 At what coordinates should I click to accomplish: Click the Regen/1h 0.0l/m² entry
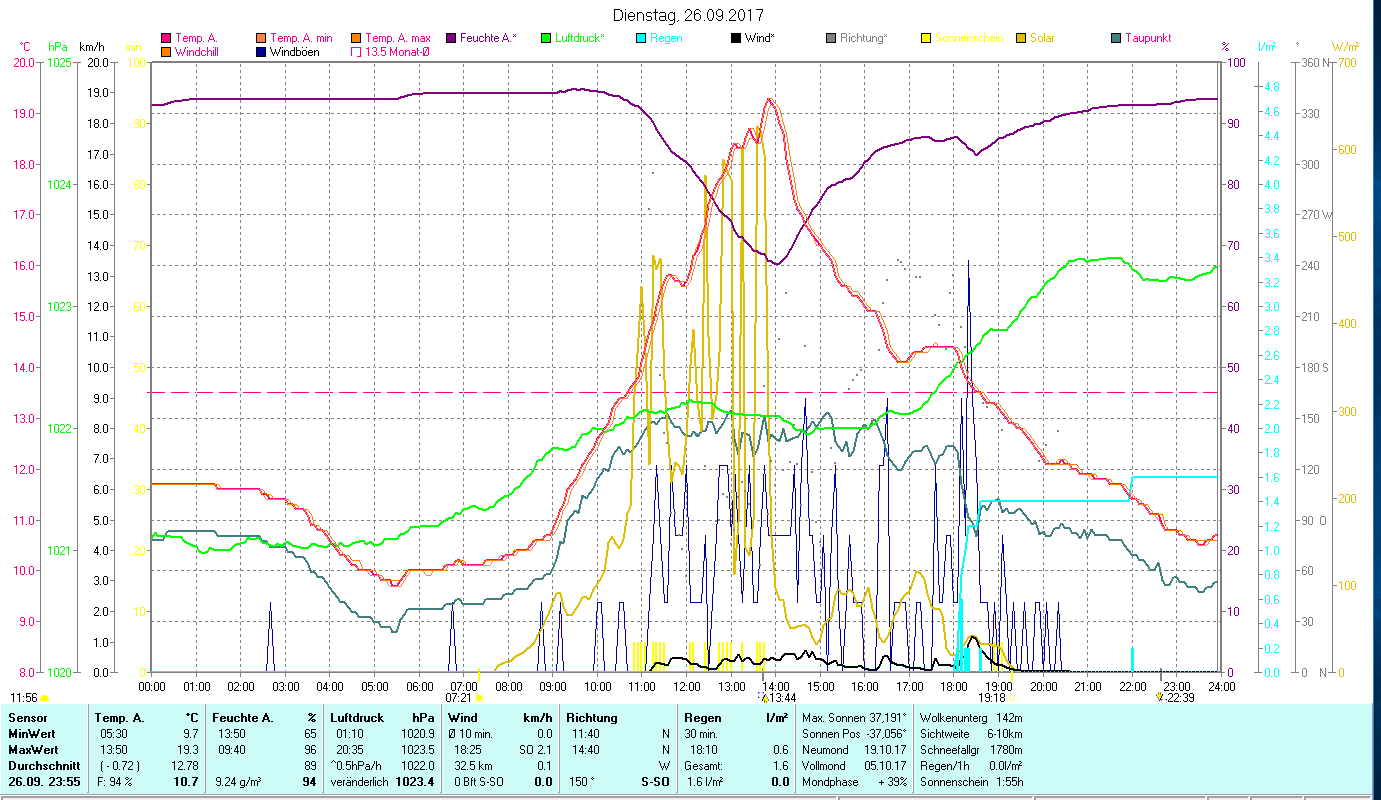[971, 766]
